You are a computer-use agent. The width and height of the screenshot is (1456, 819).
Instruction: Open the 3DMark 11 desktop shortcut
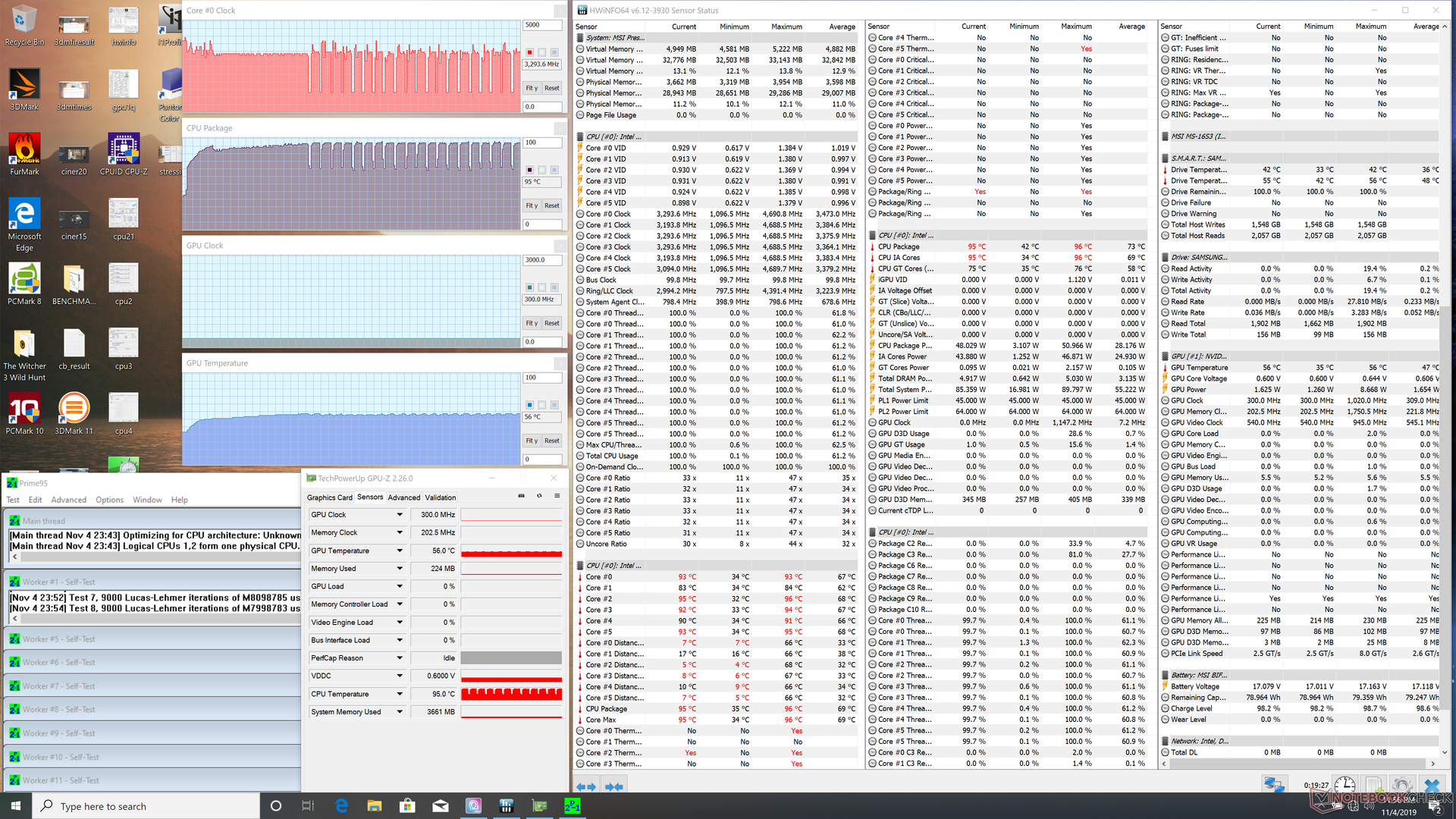[x=74, y=413]
